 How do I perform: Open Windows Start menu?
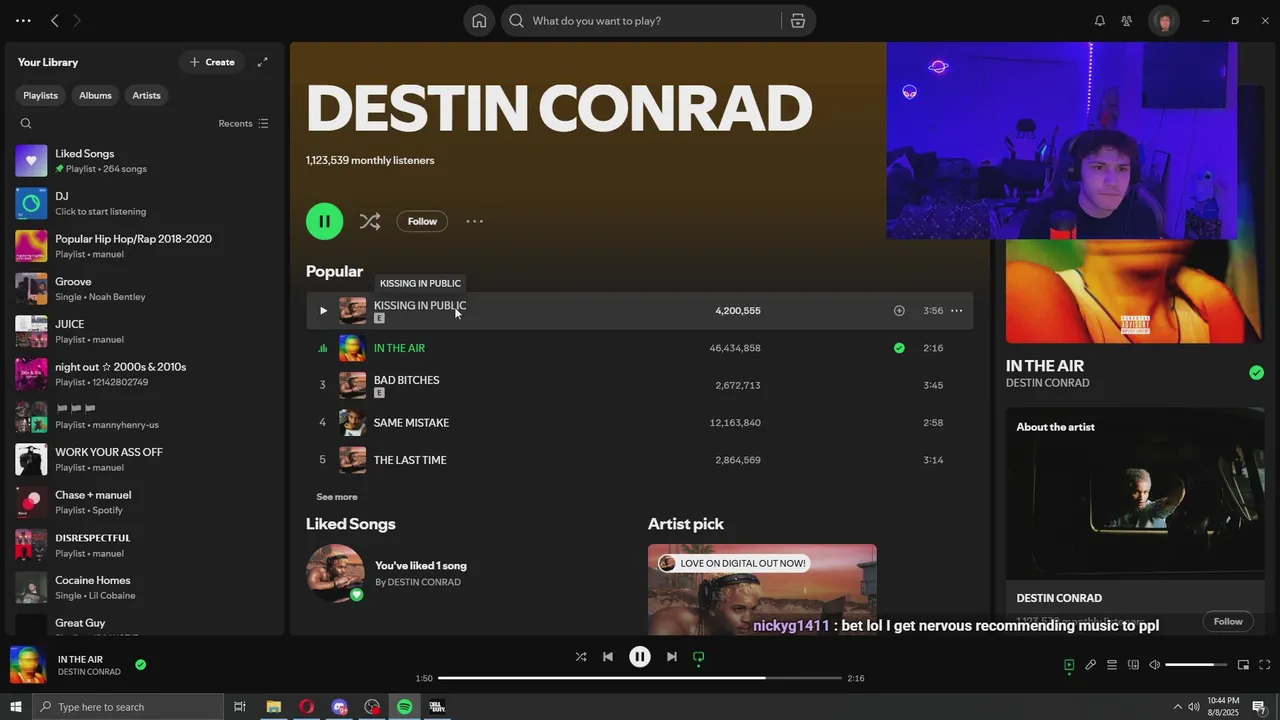pyautogui.click(x=16, y=707)
